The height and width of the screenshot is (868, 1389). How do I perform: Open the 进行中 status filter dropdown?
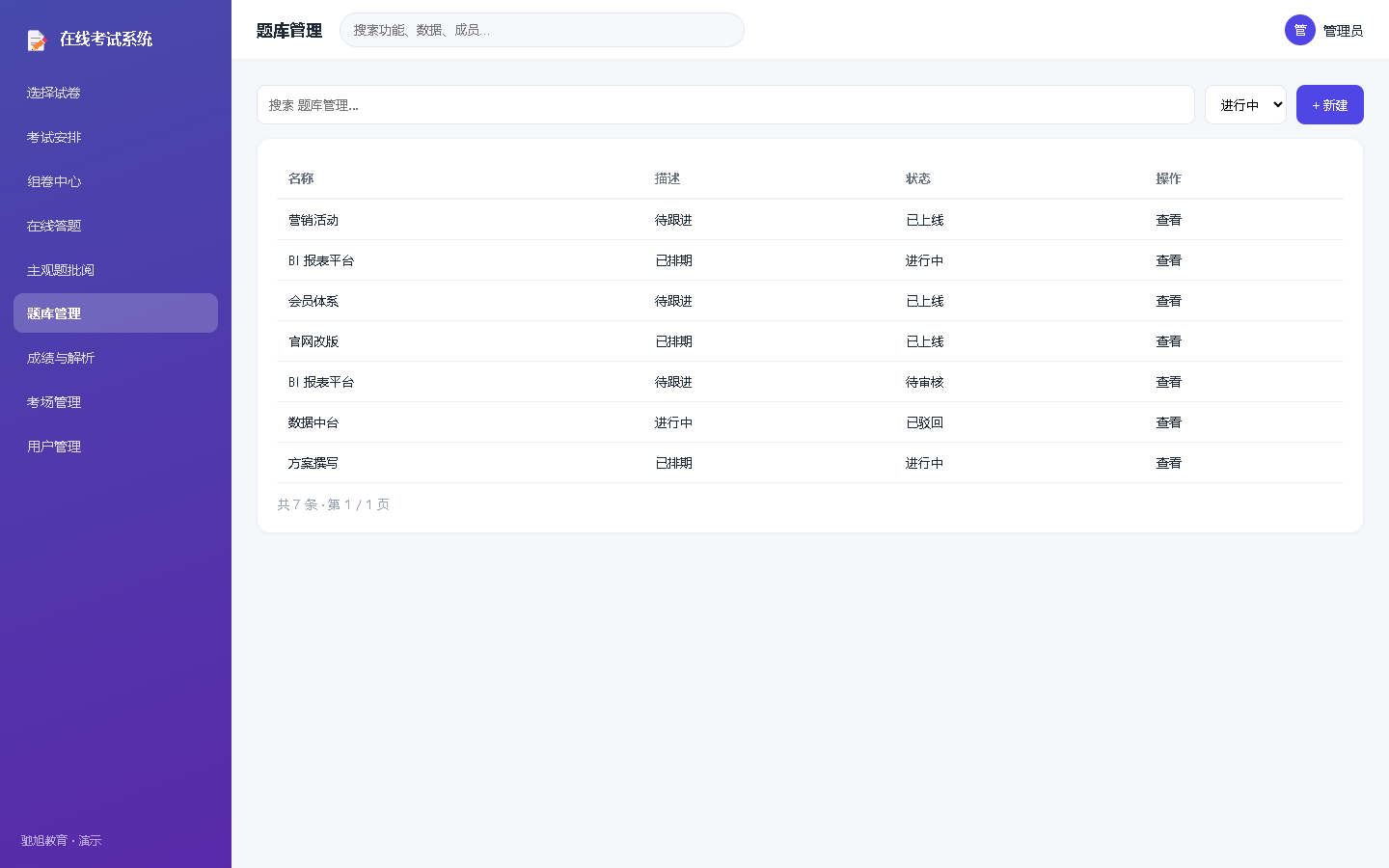[x=1245, y=105]
